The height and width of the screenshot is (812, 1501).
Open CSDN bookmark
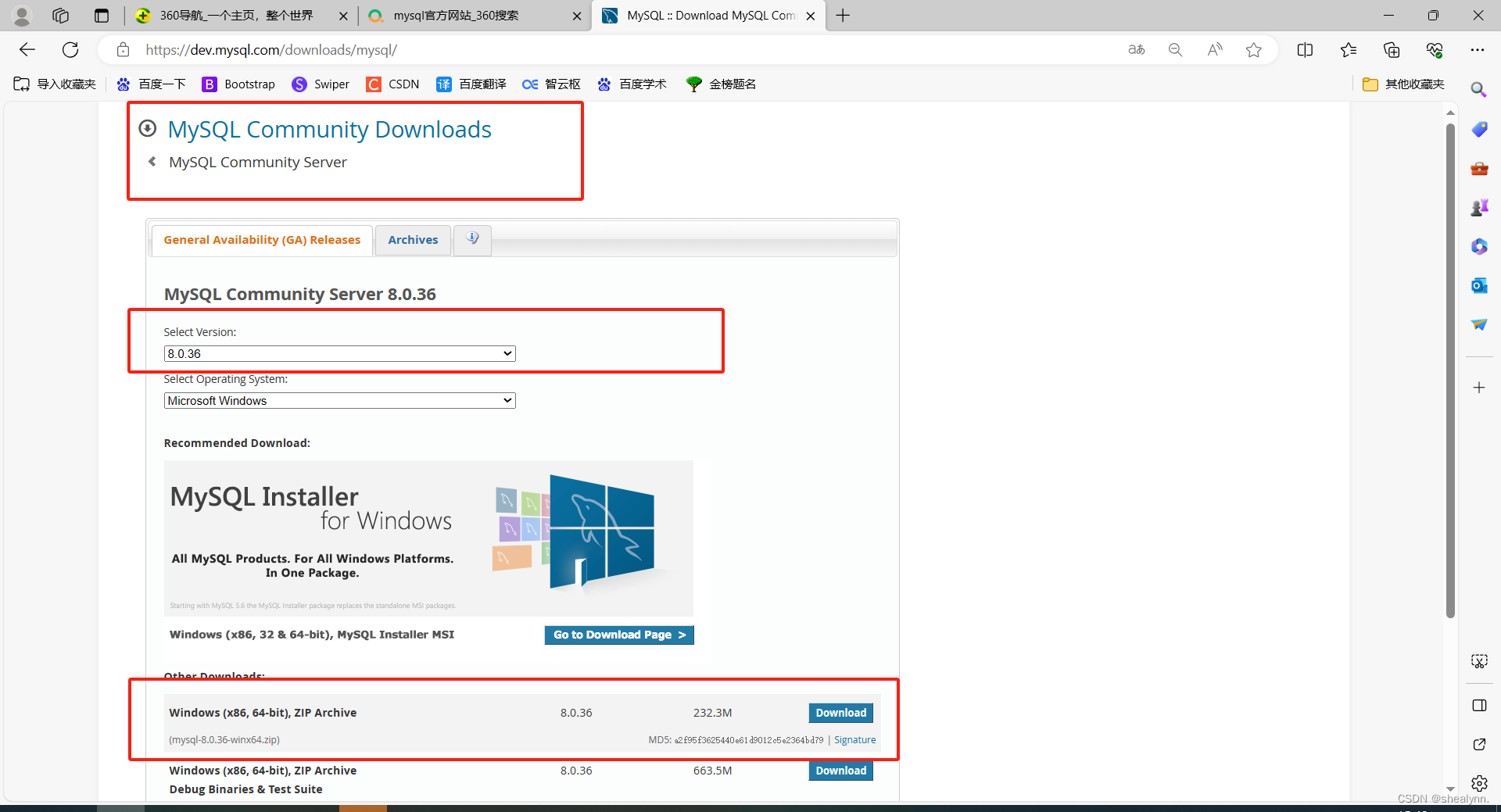[393, 84]
